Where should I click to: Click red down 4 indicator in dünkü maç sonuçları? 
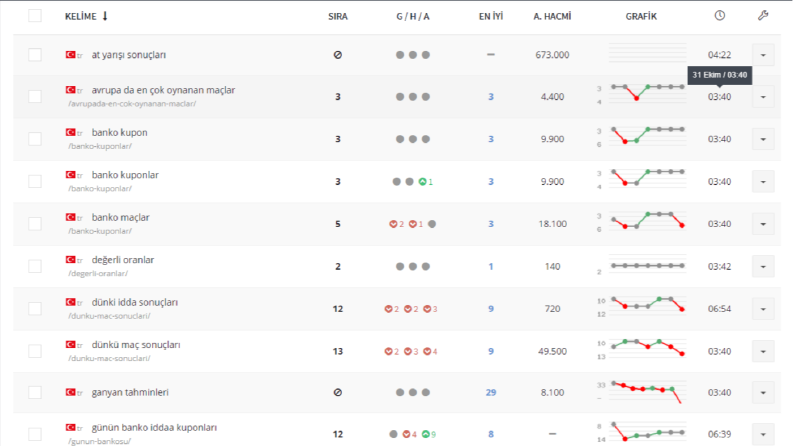[x=430, y=351]
